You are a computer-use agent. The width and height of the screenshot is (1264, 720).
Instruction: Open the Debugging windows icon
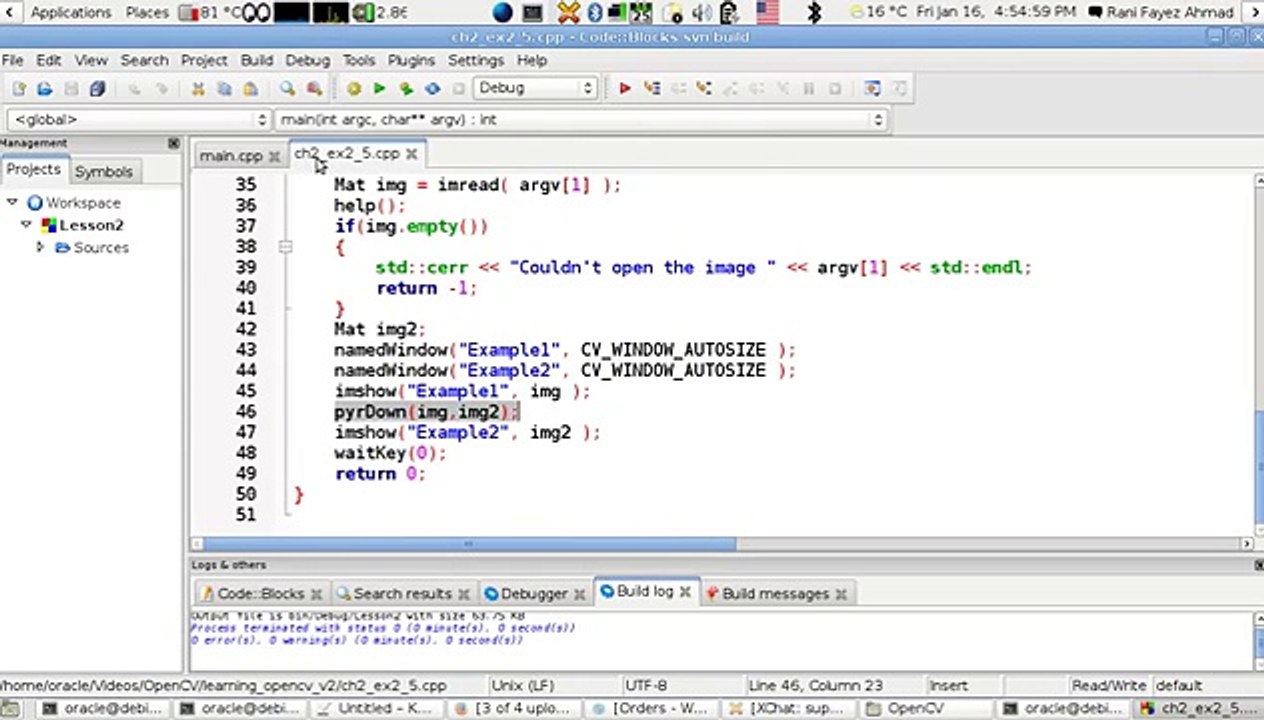tap(872, 88)
